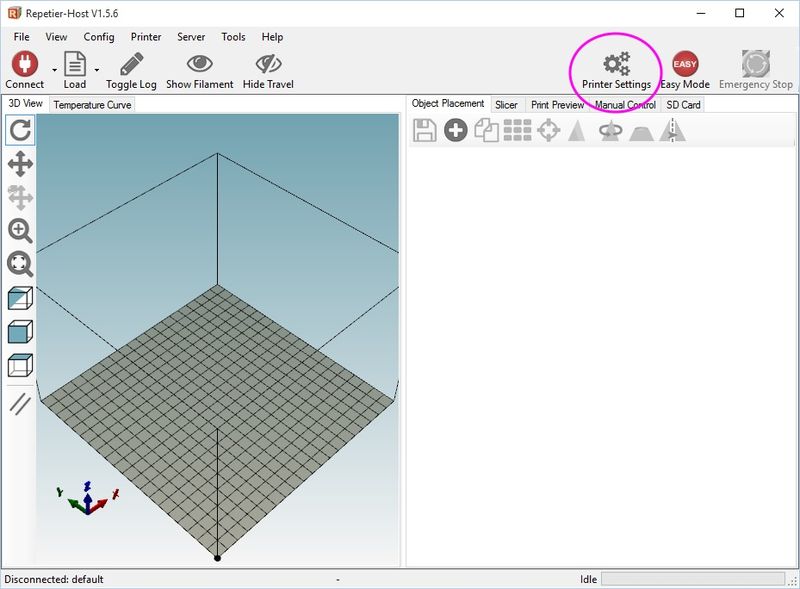Click the 'Disconnected: default' status text
The height and width of the screenshot is (589, 800).
pos(54,579)
